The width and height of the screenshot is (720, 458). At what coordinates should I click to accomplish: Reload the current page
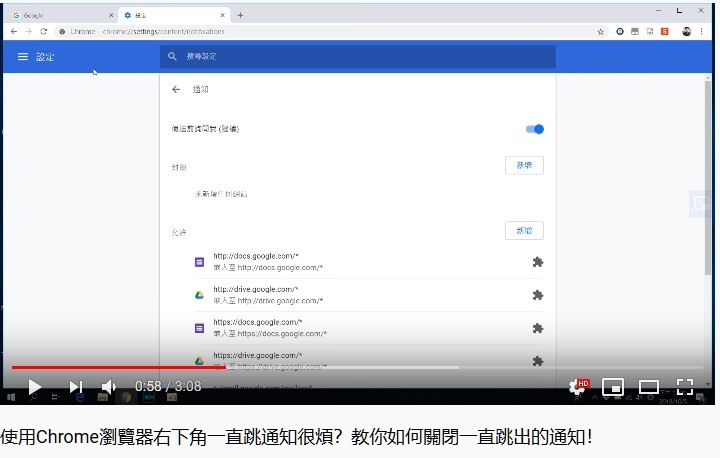tap(44, 31)
